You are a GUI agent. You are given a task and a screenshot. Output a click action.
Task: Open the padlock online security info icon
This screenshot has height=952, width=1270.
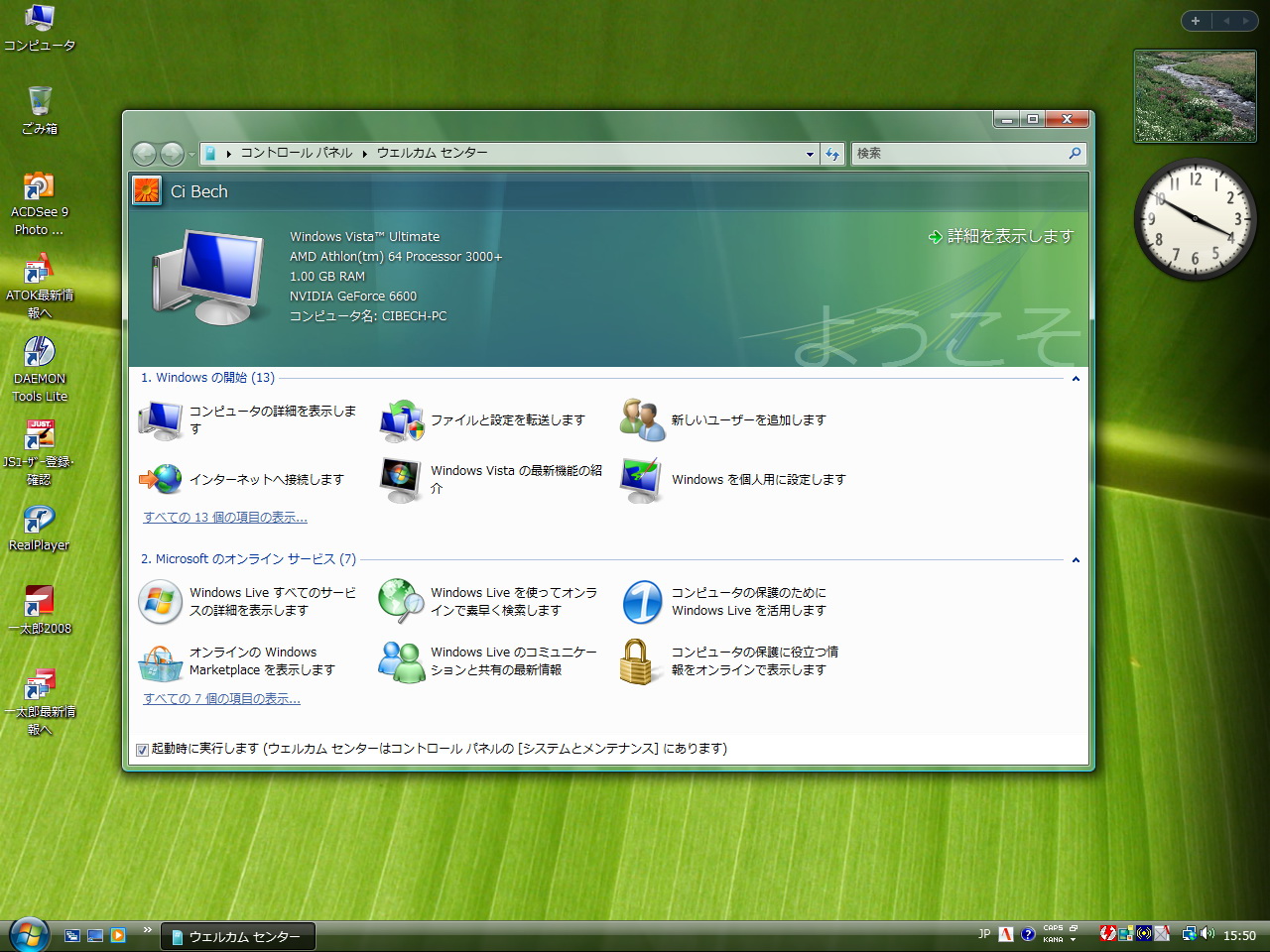(636, 661)
